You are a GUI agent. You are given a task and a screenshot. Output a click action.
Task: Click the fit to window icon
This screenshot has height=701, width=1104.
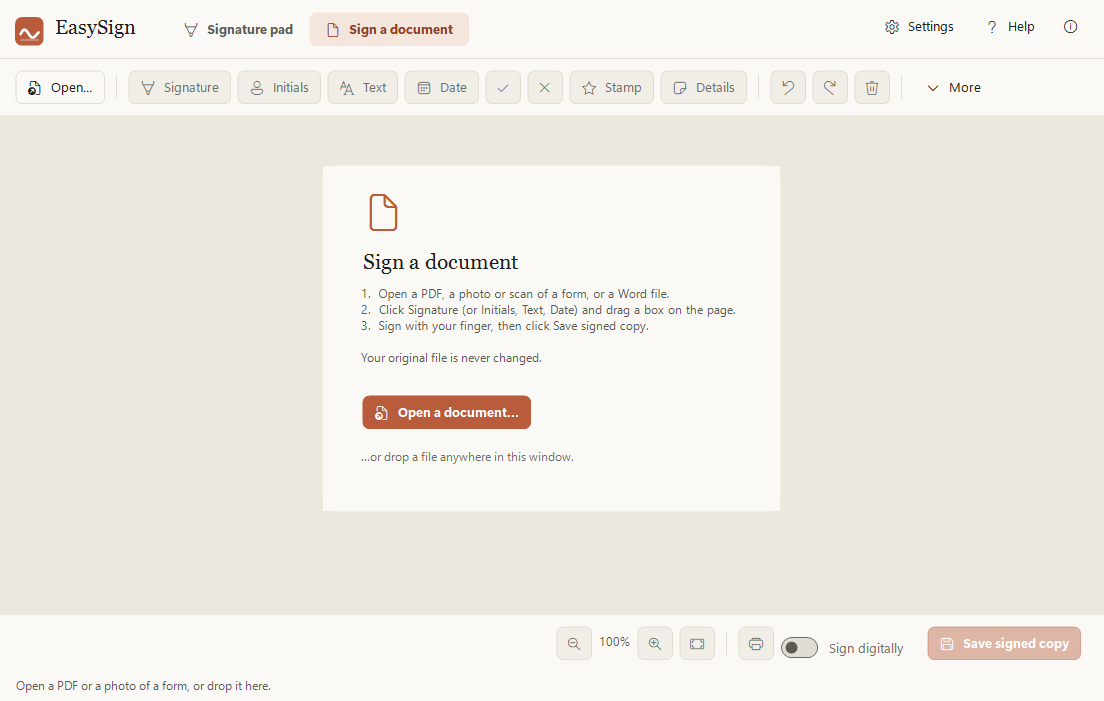point(697,643)
